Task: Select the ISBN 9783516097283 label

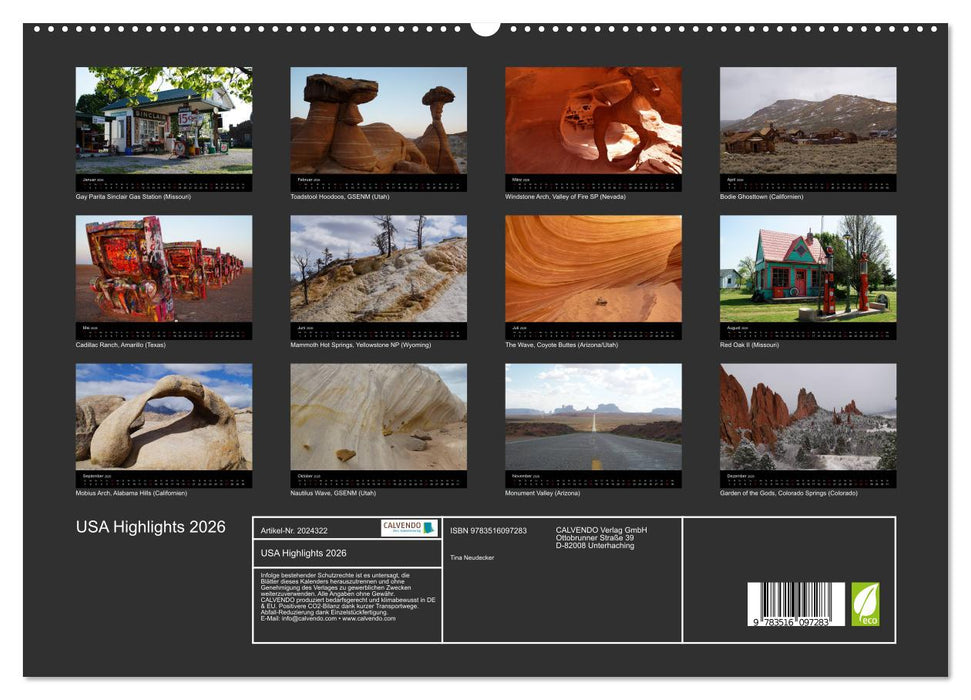Action: pos(488,530)
